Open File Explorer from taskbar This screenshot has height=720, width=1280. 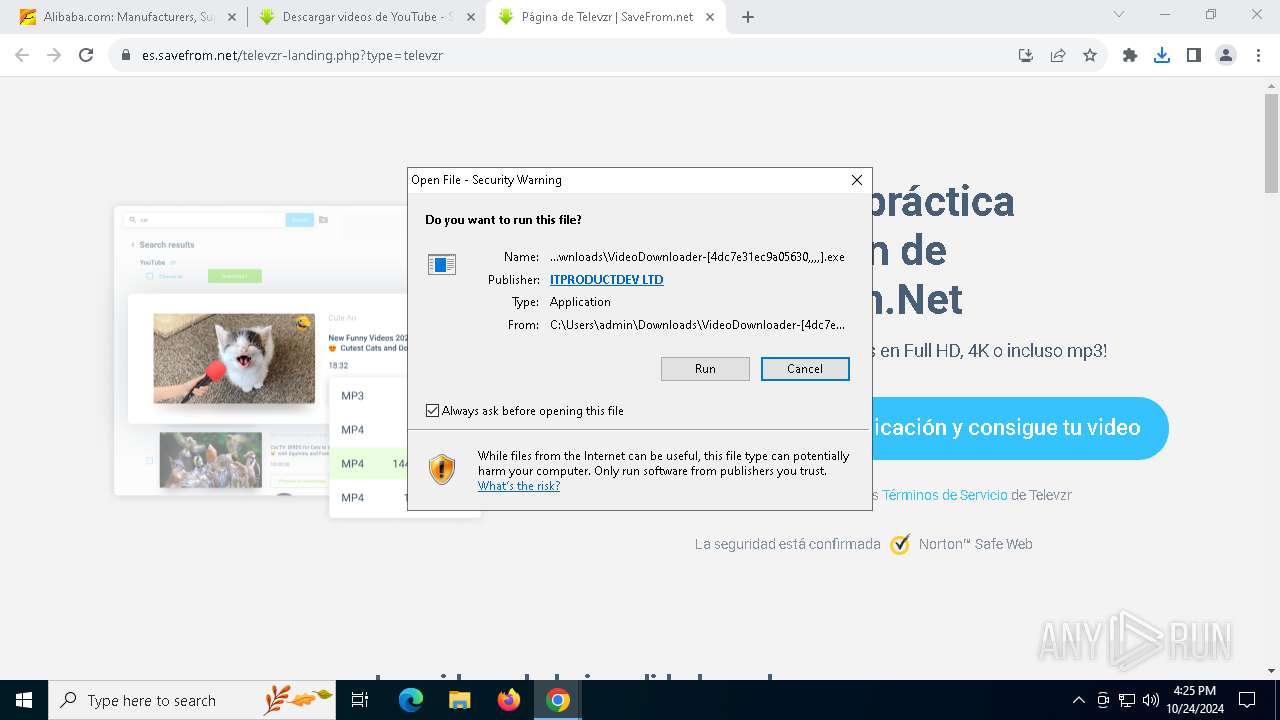click(460, 700)
